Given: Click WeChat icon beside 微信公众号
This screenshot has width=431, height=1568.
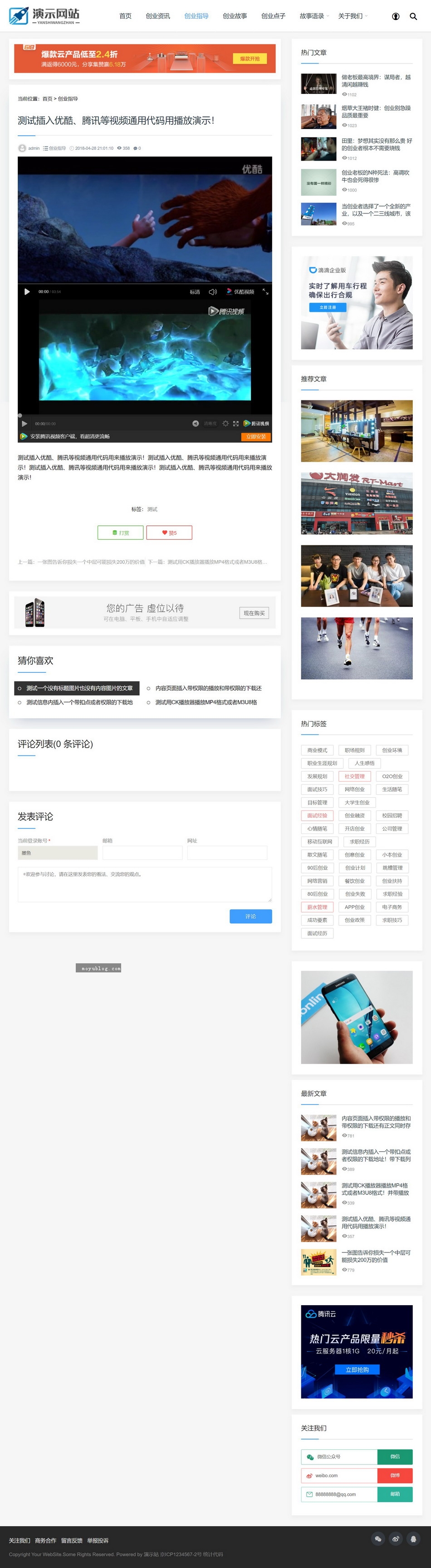Looking at the screenshot, I should tap(310, 1457).
